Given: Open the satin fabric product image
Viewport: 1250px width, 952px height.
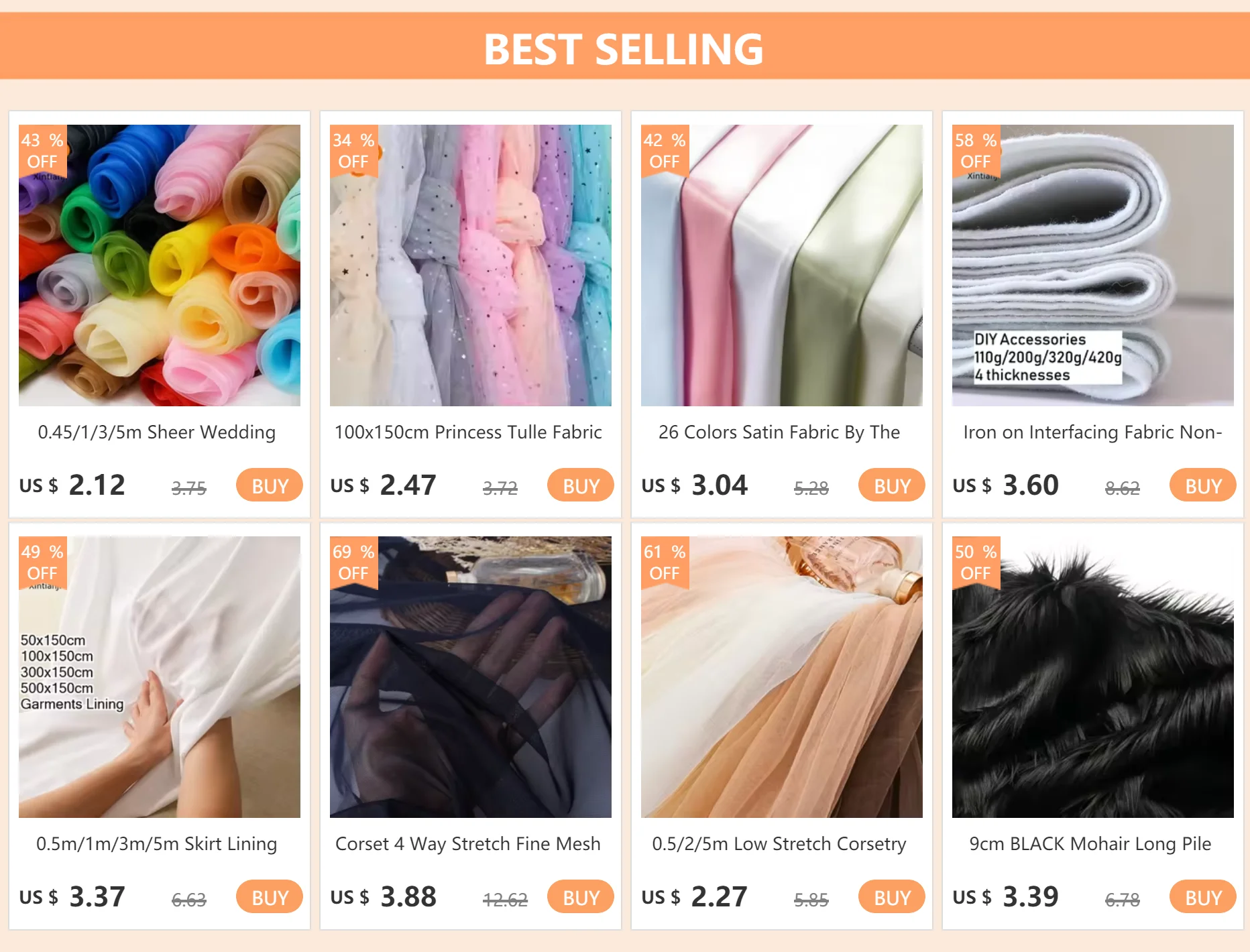Looking at the screenshot, I should tap(782, 265).
